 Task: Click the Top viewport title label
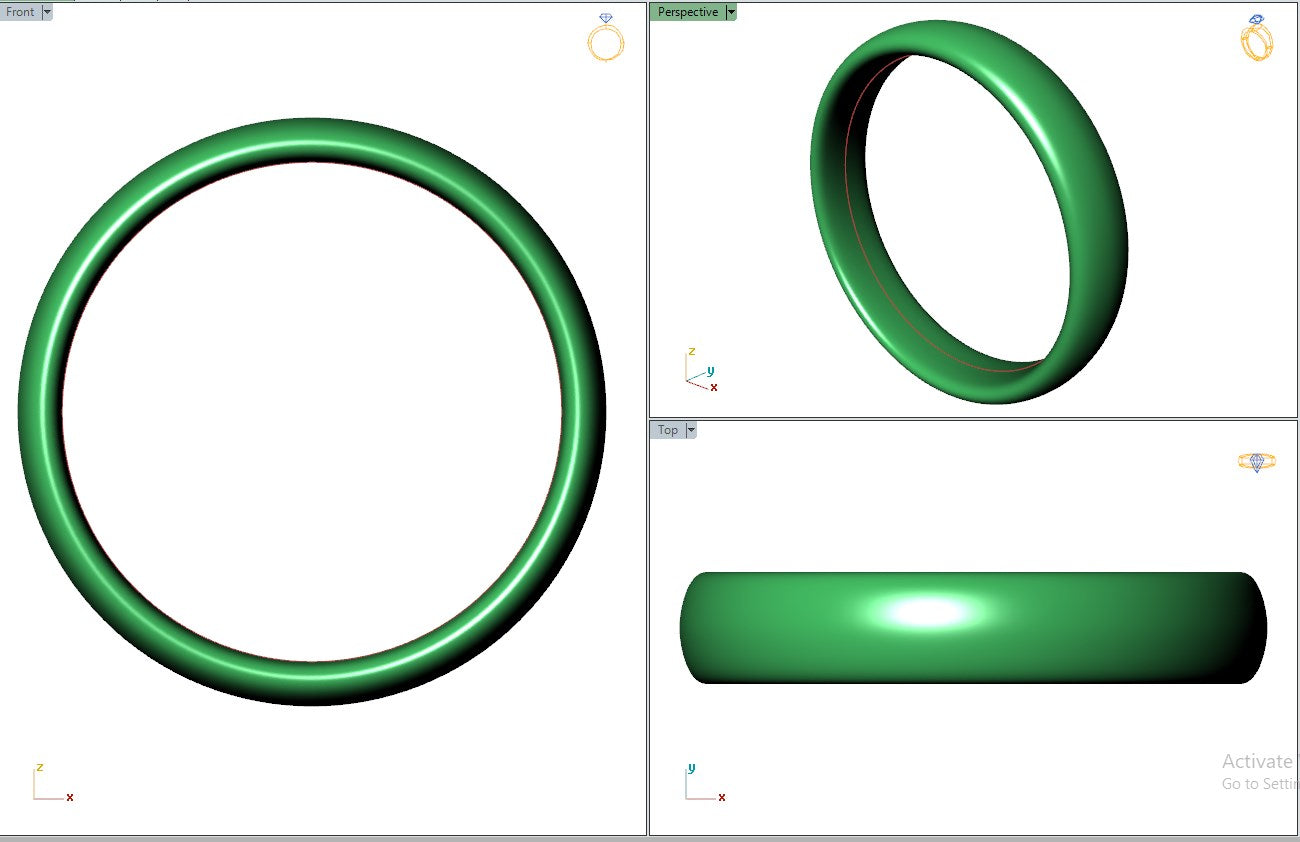tap(667, 430)
